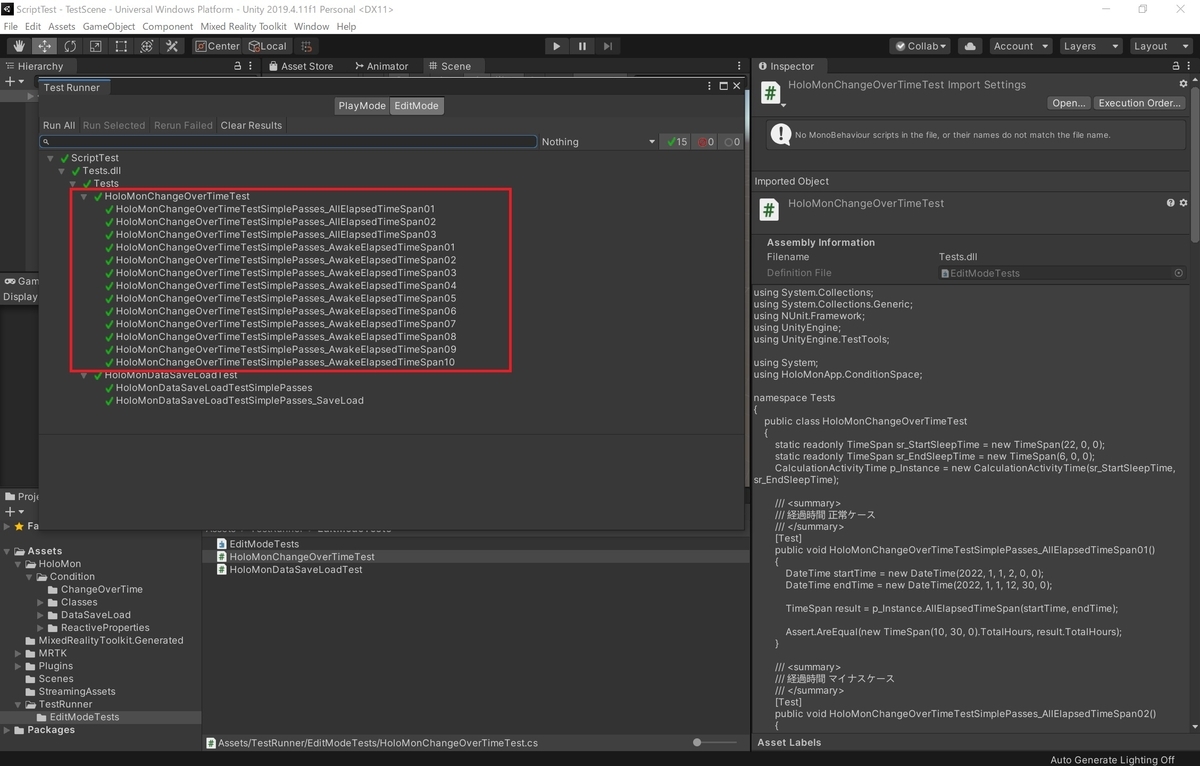Toggle Local/Global handle rotation
The height and width of the screenshot is (766, 1200).
click(x=266, y=46)
